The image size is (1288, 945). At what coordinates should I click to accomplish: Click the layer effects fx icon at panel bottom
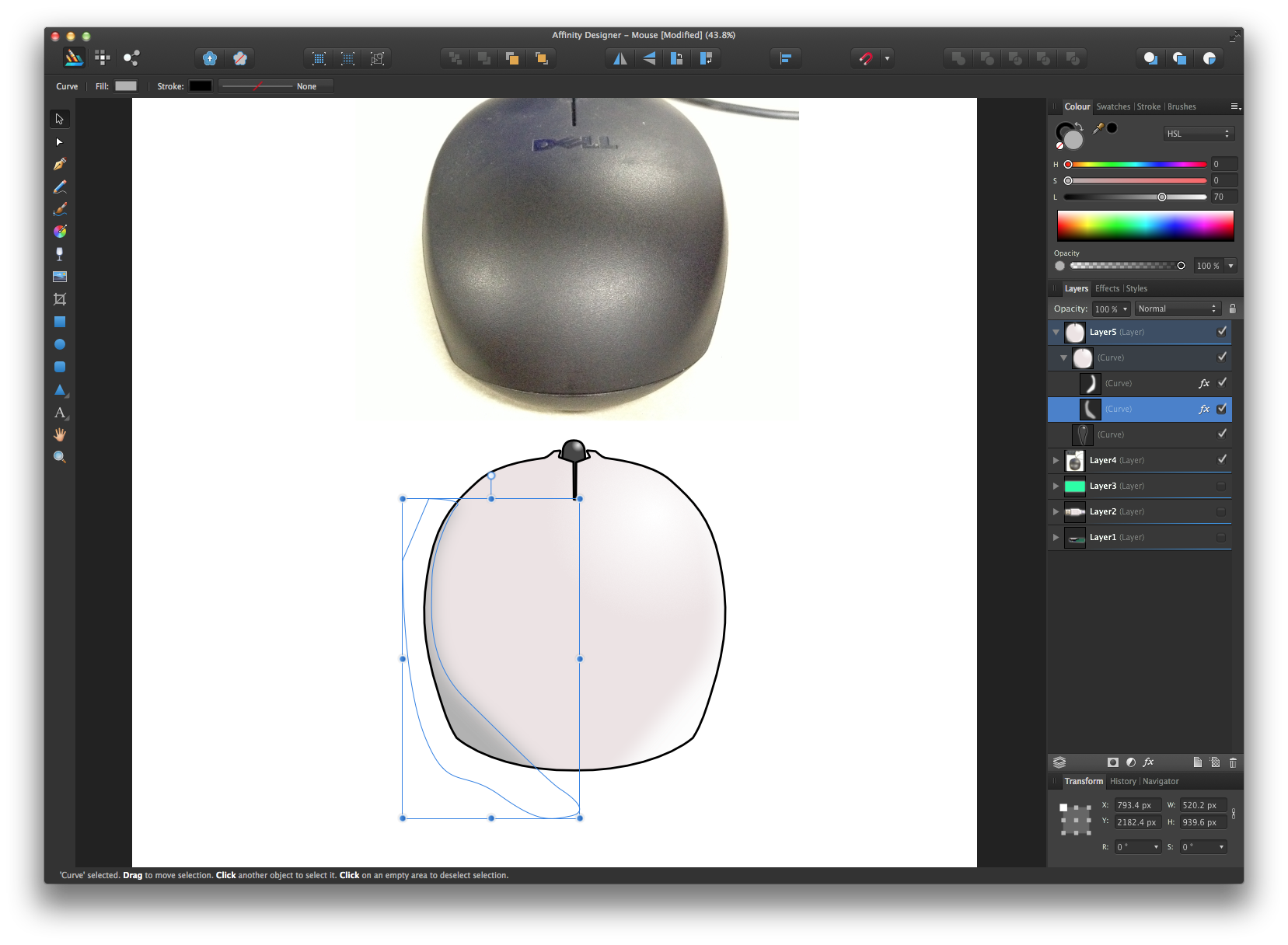point(1148,762)
